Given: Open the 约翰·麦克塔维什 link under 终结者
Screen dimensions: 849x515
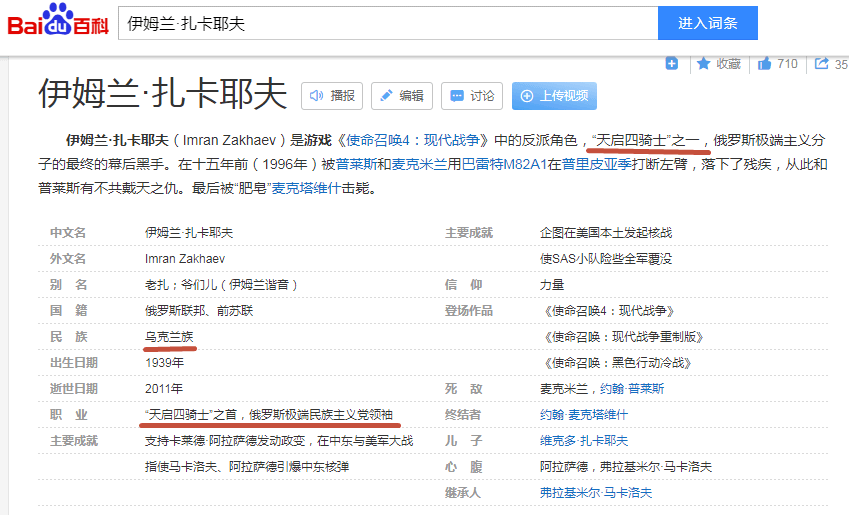Looking at the screenshot, I should pos(584,415).
